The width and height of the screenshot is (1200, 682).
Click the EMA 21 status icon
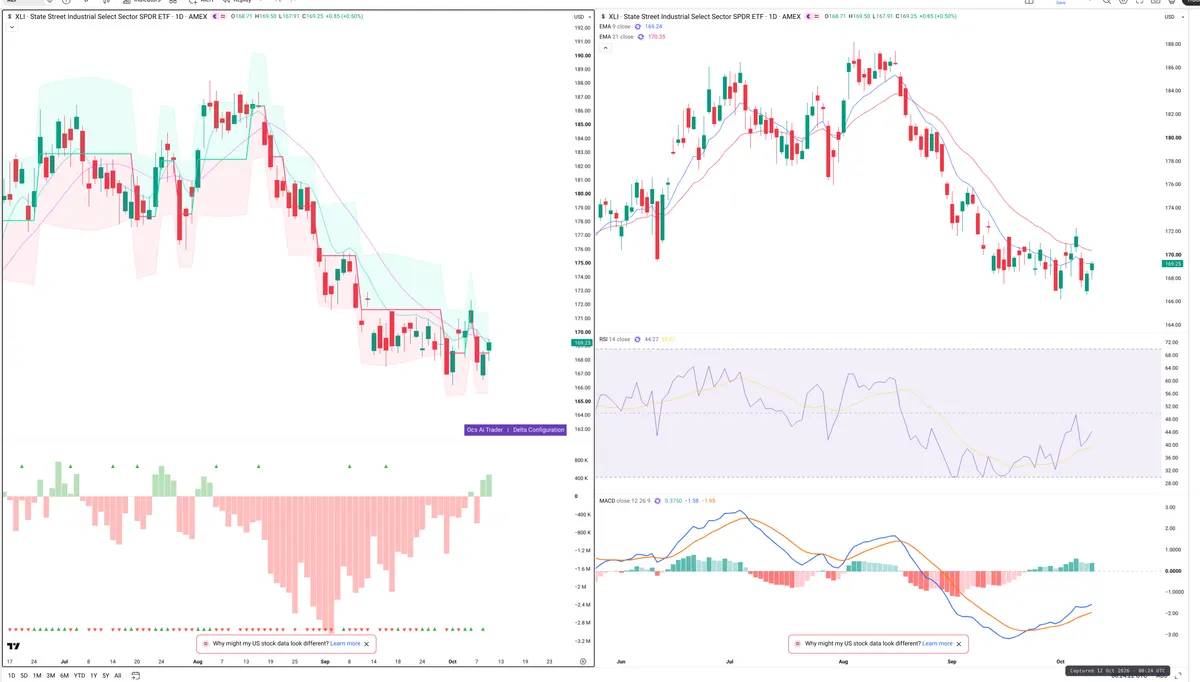click(x=641, y=37)
